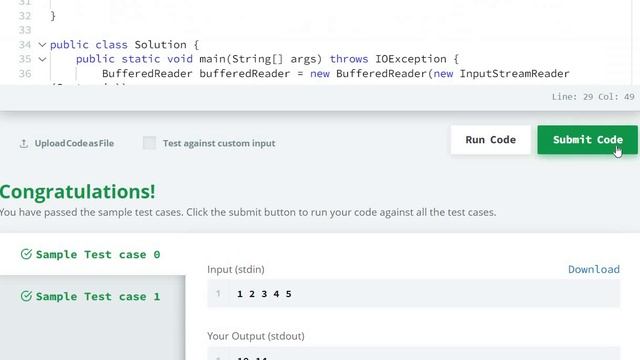Collapse the fold arrow at line 35
The width and height of the screenshot is (640, 360).
pyautogui.click(x=42, y=59)
